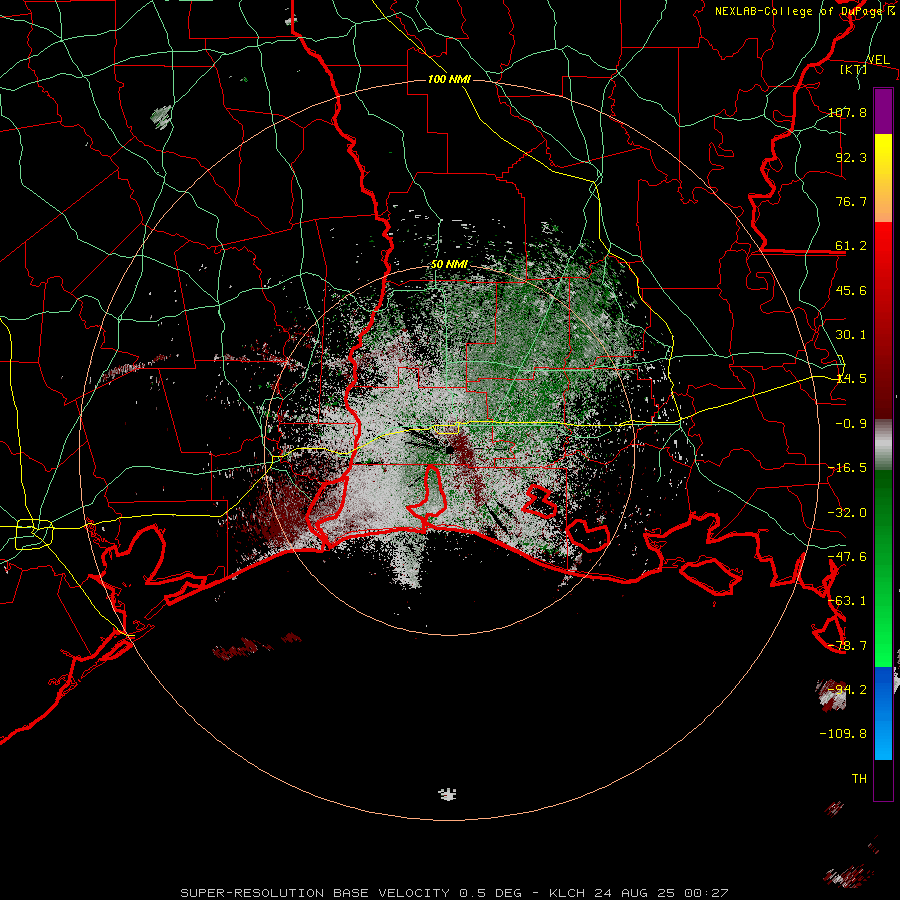
Task: Select the -63.1 value on velocity scale
Action: [848, 601]
